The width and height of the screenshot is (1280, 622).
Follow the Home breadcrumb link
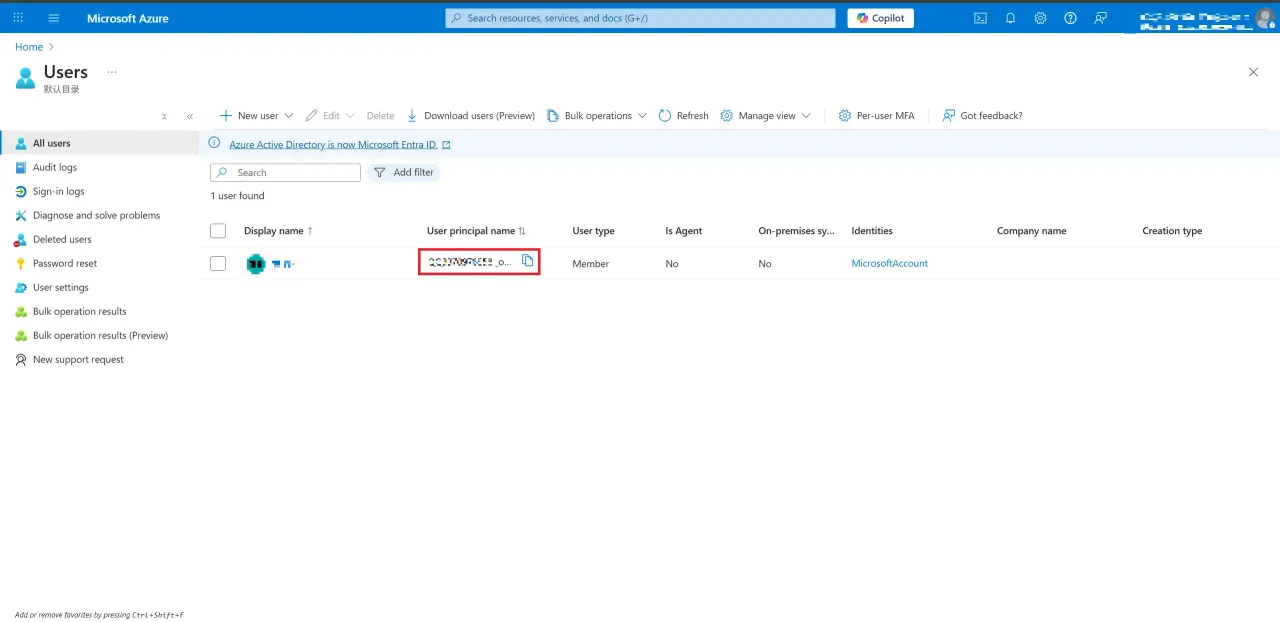tap(29, 47)
